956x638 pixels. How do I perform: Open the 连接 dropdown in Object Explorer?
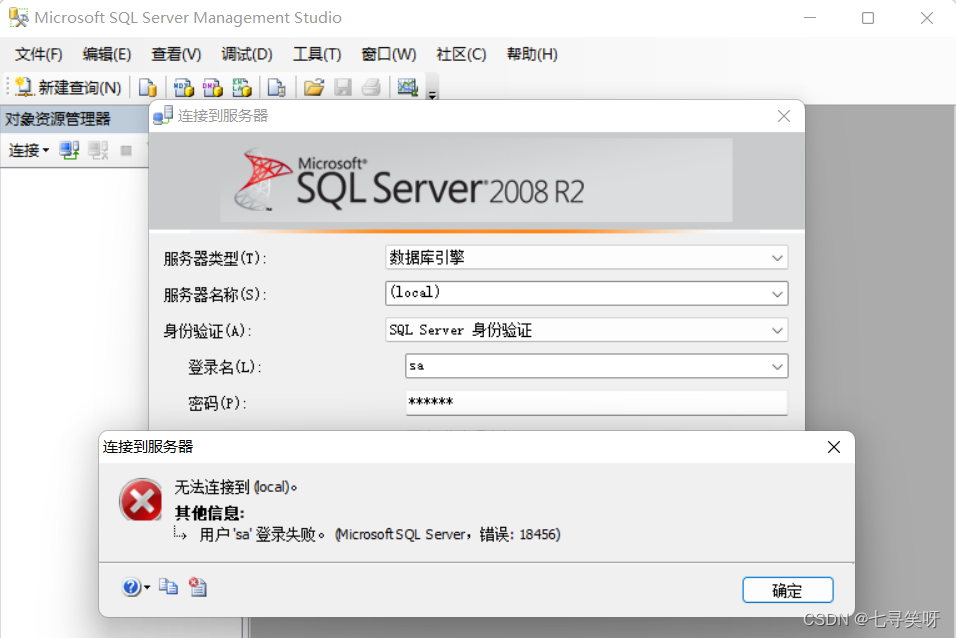pos(29,150)
